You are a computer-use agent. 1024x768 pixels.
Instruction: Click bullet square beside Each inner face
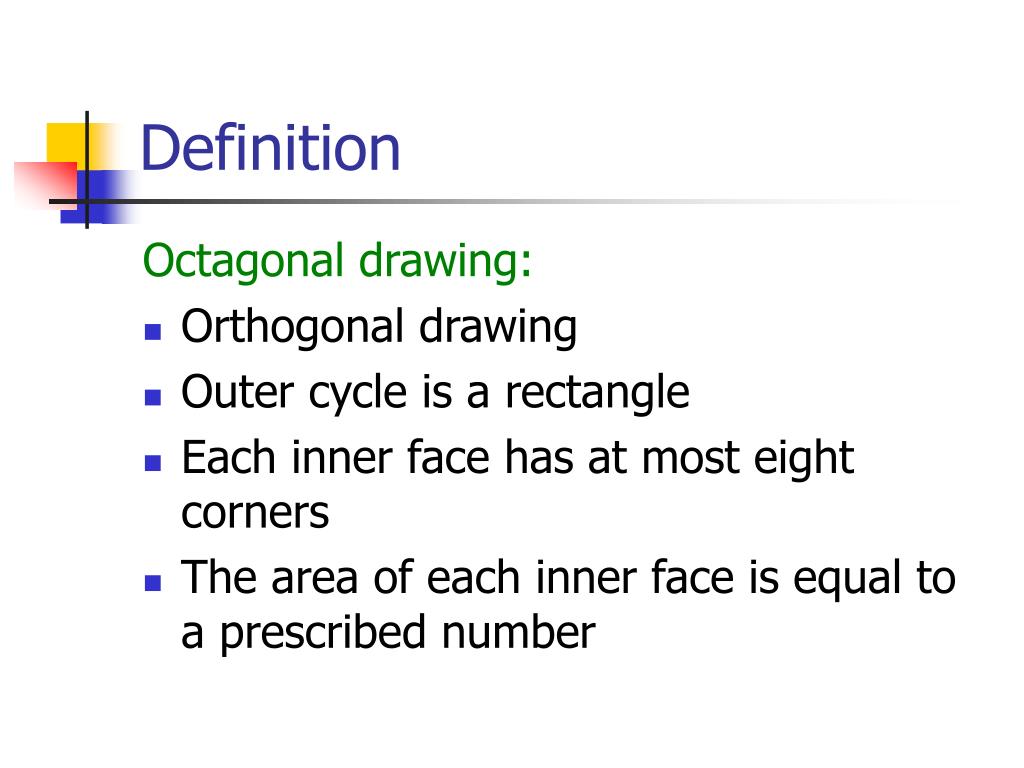click(x=153, y=463)
